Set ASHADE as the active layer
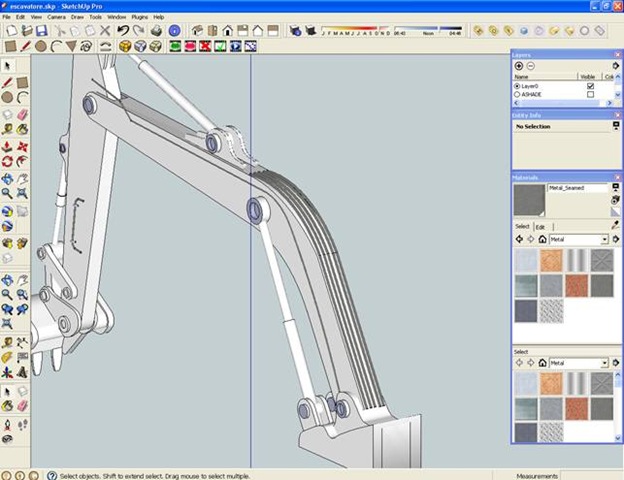The width and height of the screenshot is (624, 480). coord(517,95)
